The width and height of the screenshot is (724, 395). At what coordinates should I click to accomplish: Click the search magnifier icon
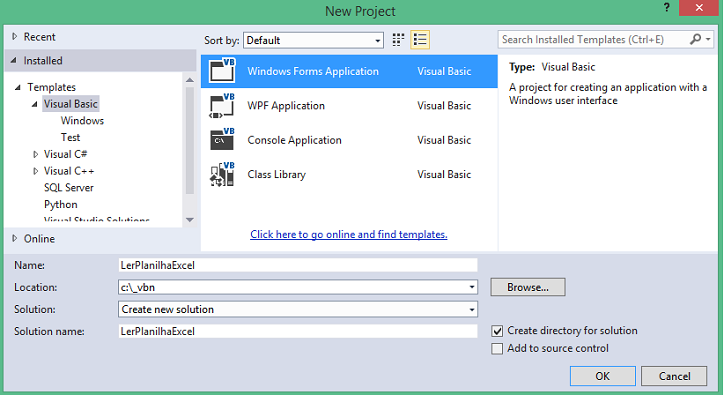[x=695, y=39]
